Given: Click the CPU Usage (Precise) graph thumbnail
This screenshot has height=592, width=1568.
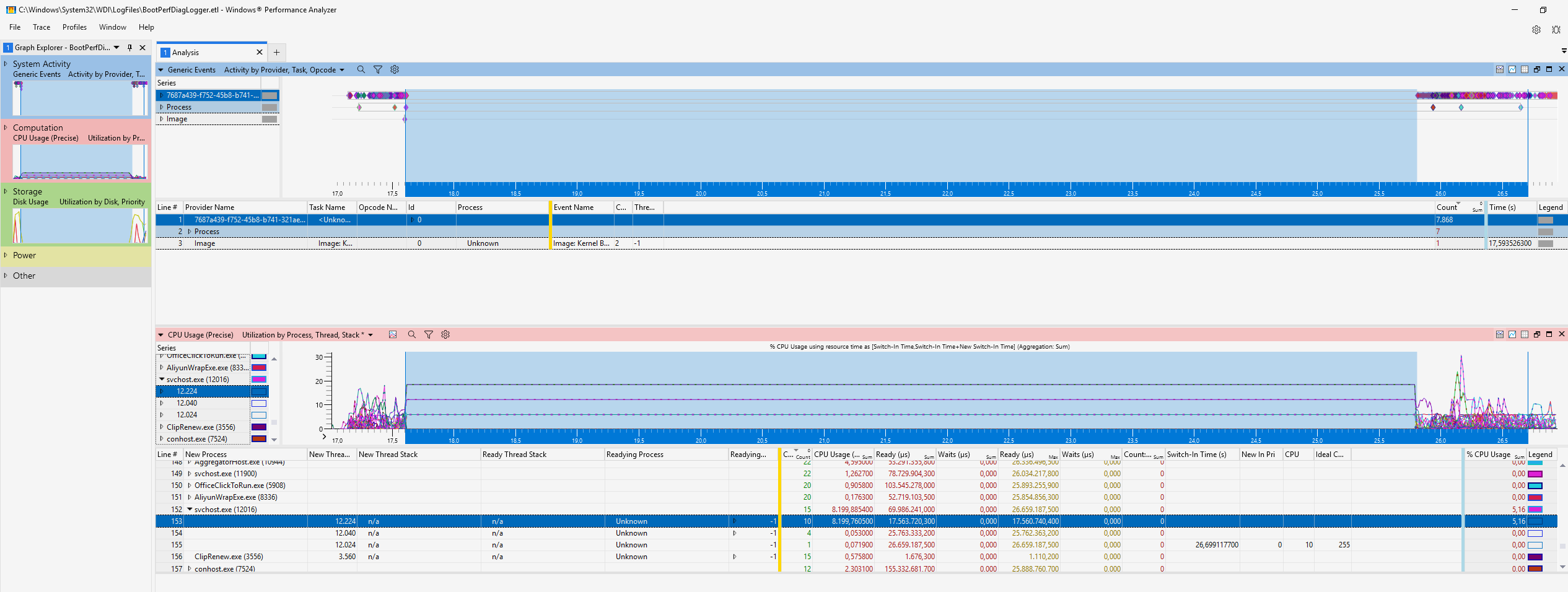Looking at the screenshot, I should [x=80, y=162].
